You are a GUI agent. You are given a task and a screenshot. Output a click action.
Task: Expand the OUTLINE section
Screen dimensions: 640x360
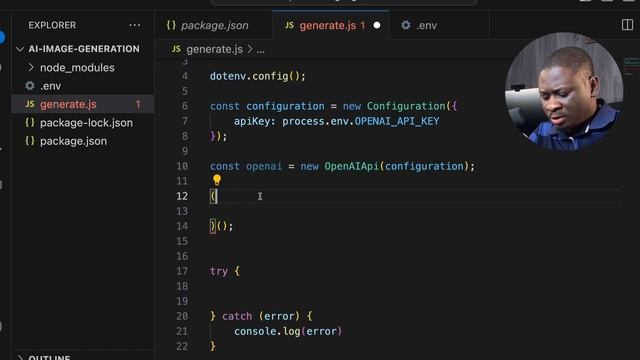pos(20,358)
